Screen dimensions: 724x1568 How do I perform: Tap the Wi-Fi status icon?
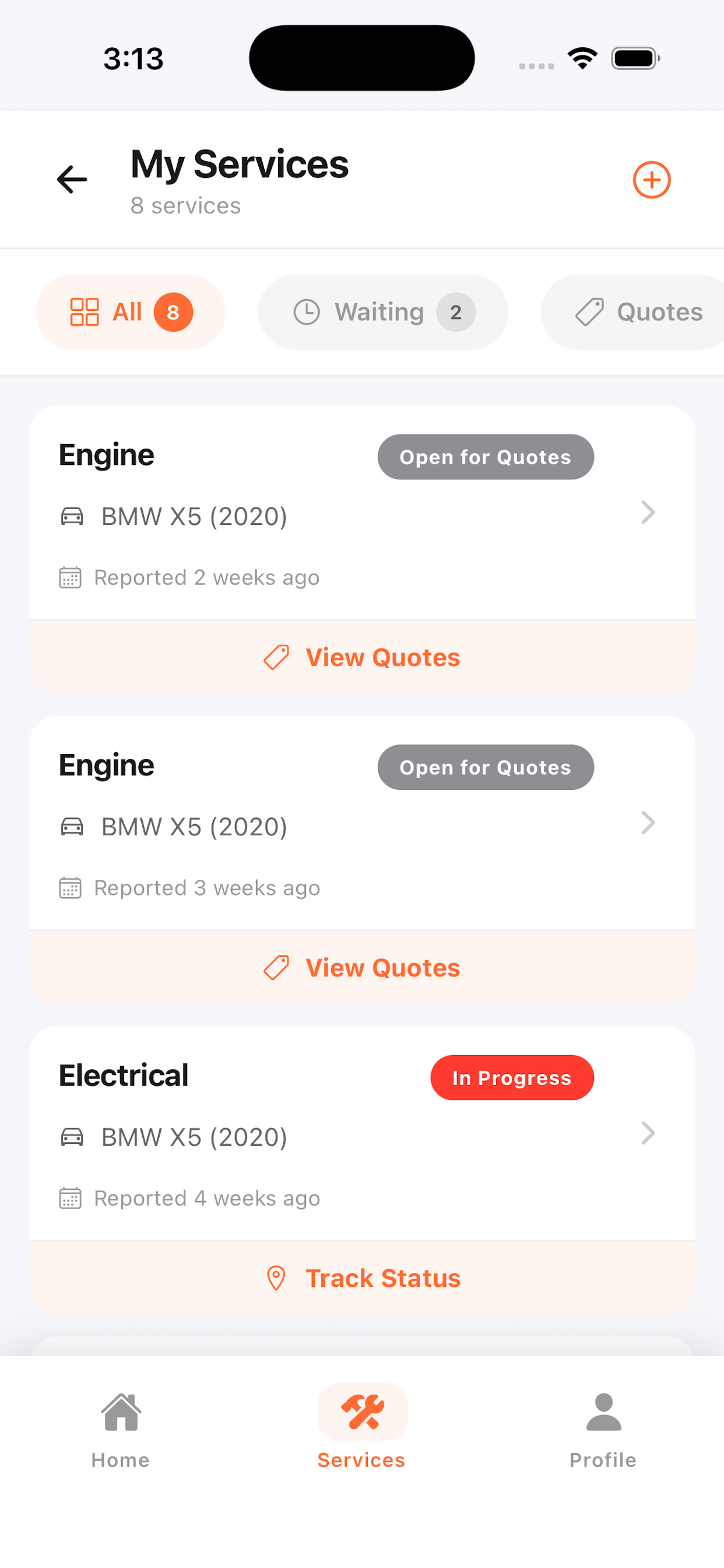tap(582, 58)
